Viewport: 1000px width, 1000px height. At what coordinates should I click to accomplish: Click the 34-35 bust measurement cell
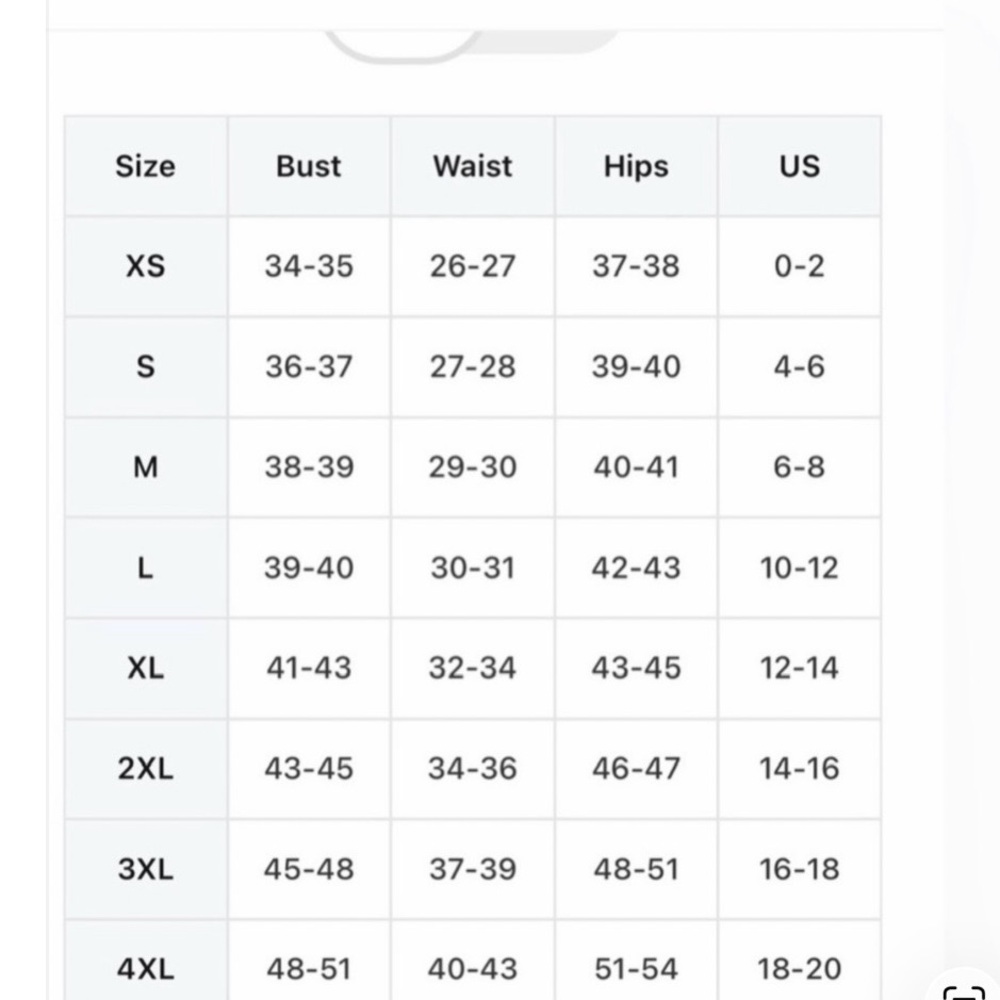pyautogui.click(x=309, y=267)
